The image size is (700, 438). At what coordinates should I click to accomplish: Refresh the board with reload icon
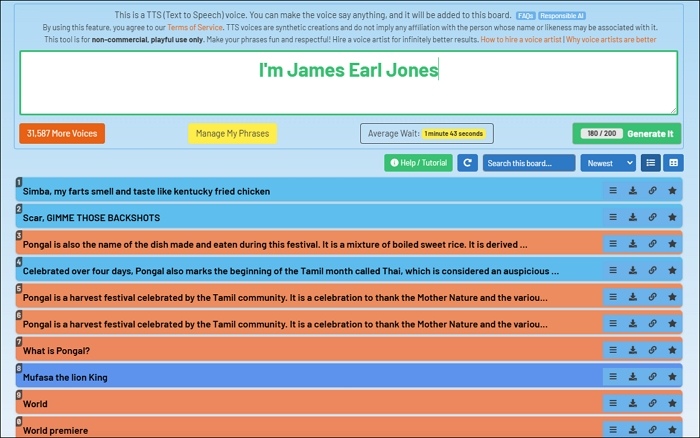[467, 163]
